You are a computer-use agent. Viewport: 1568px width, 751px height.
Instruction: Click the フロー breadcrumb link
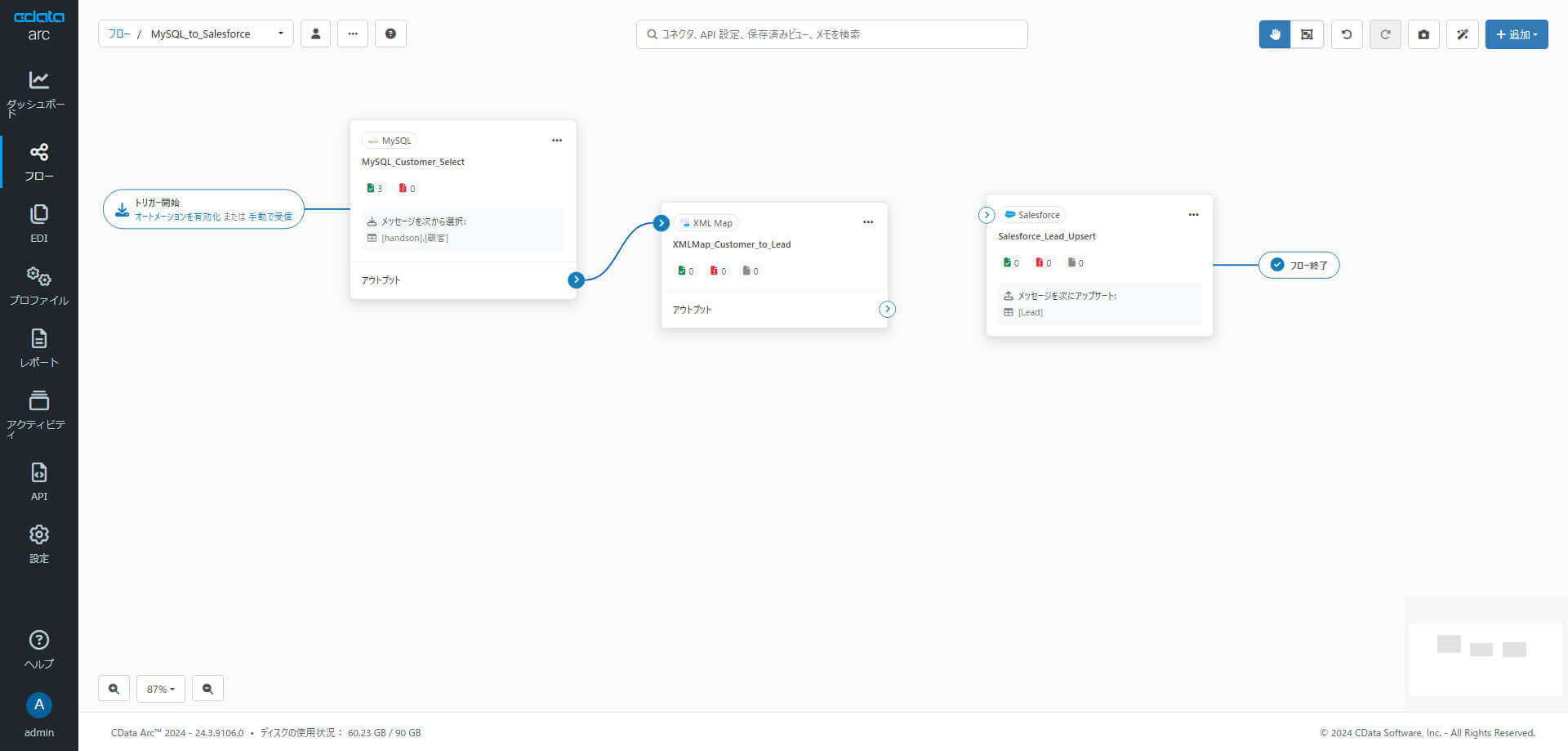pyautogui.click(x=119, y=34)
